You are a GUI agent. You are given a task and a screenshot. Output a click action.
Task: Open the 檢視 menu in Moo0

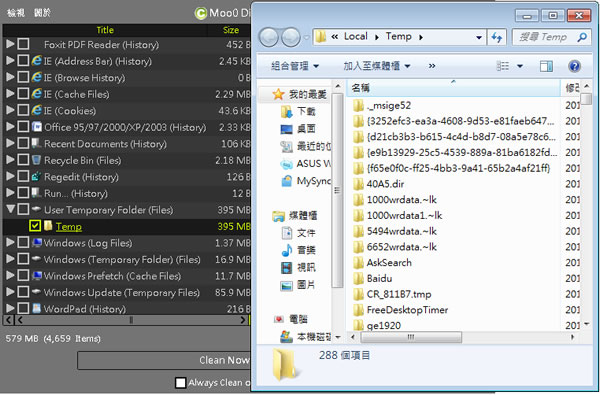click(x=16, y=13)
